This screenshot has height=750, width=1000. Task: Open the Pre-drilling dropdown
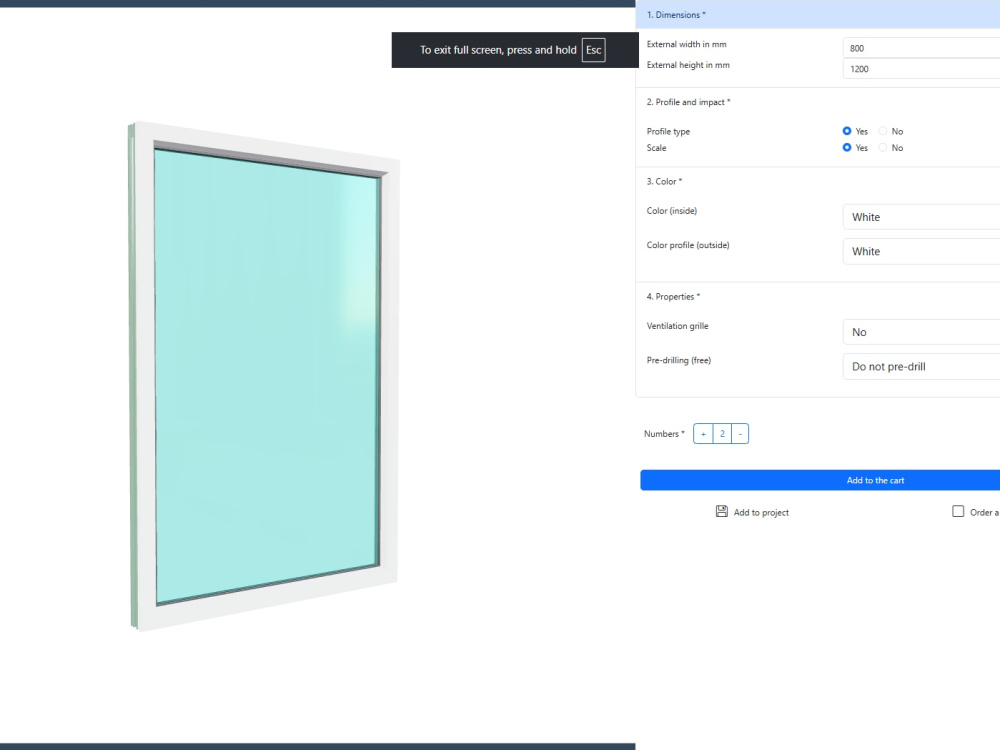(921, 367)
